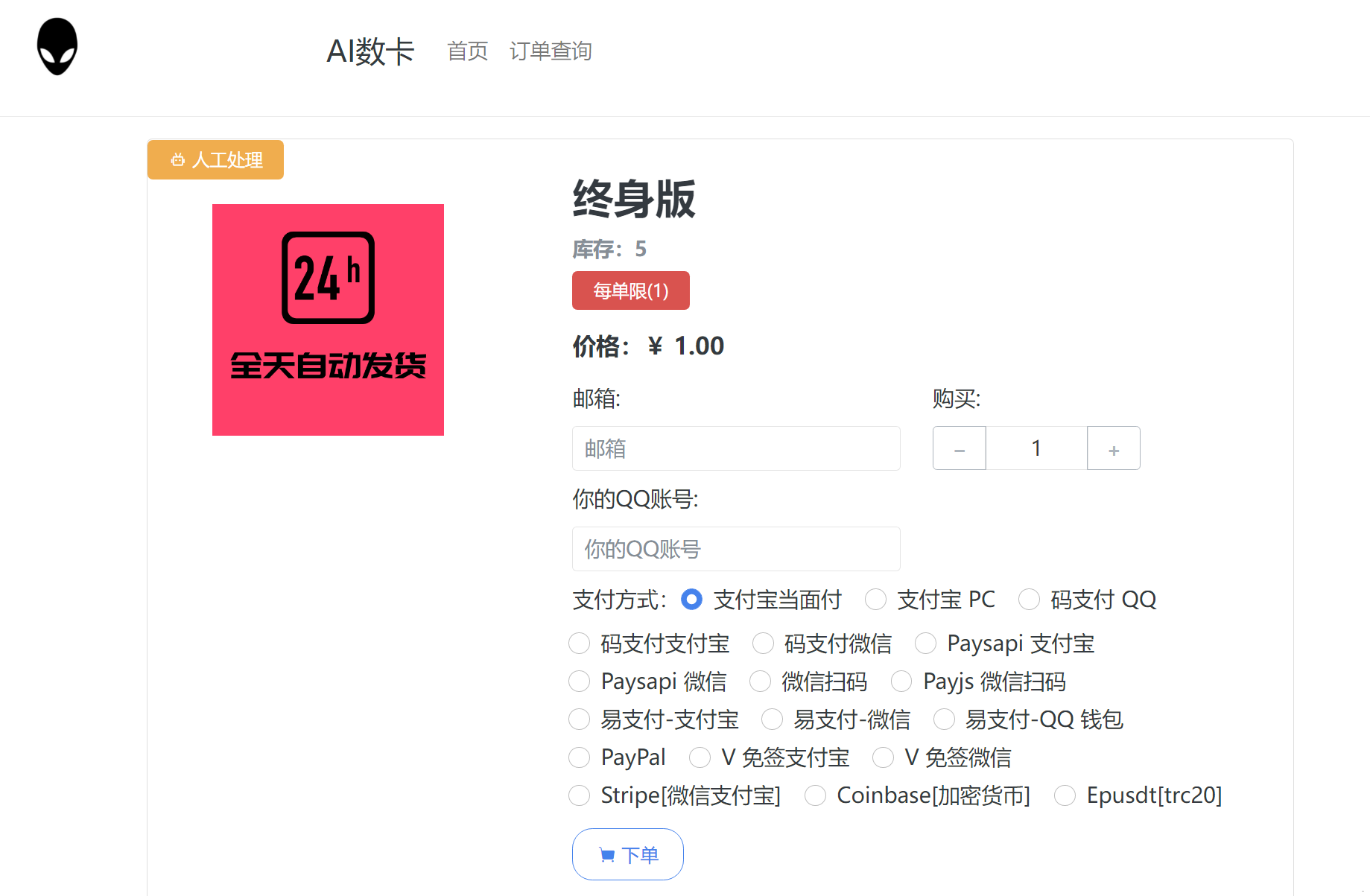Open the 首页 navigation link

[467, 51]
